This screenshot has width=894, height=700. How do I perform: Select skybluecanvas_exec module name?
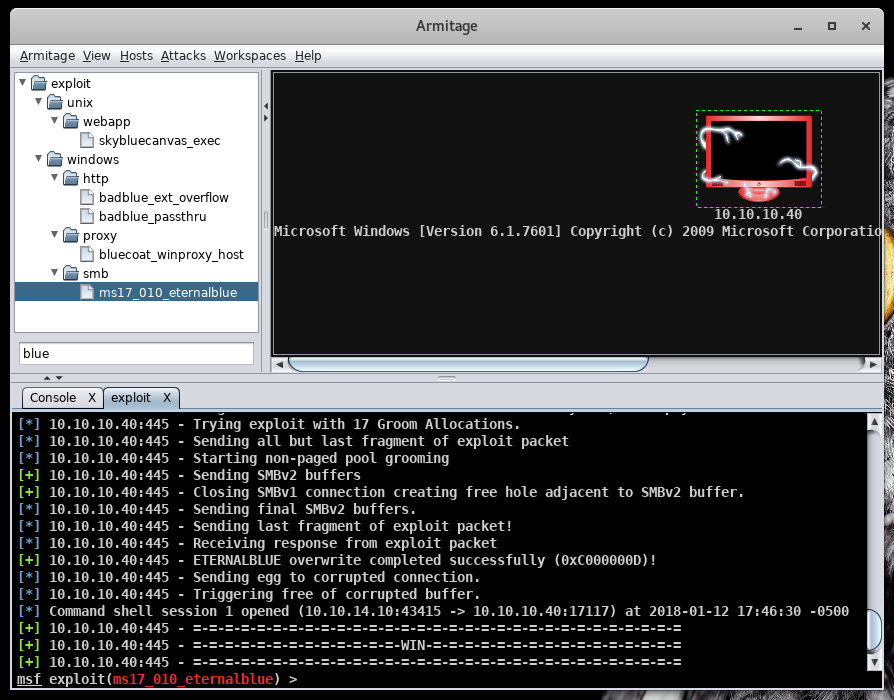click(159, 140)
